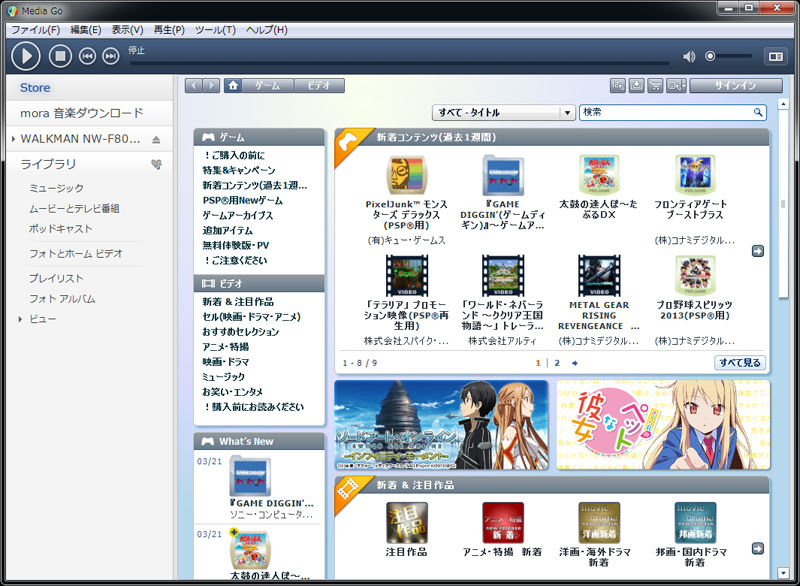Open プレイリスト in the library
The image size is (800, 586).
56,278
